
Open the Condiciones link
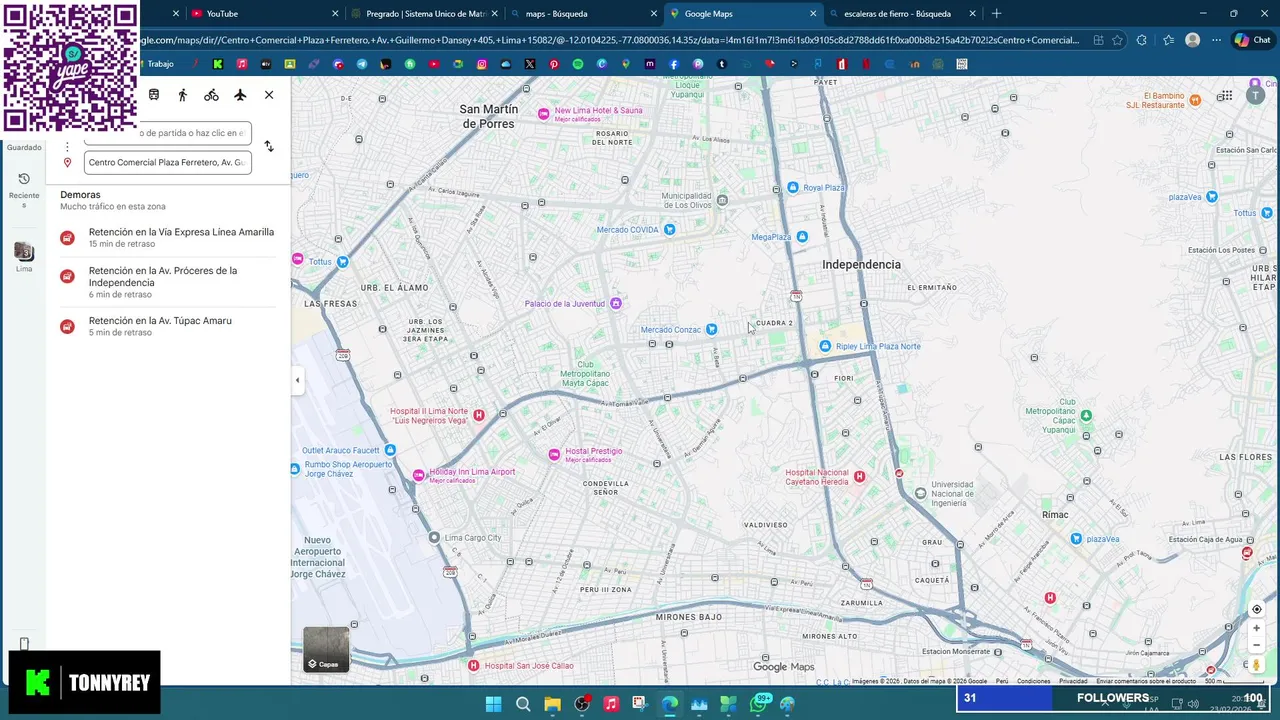click(x=1034, y=681)
